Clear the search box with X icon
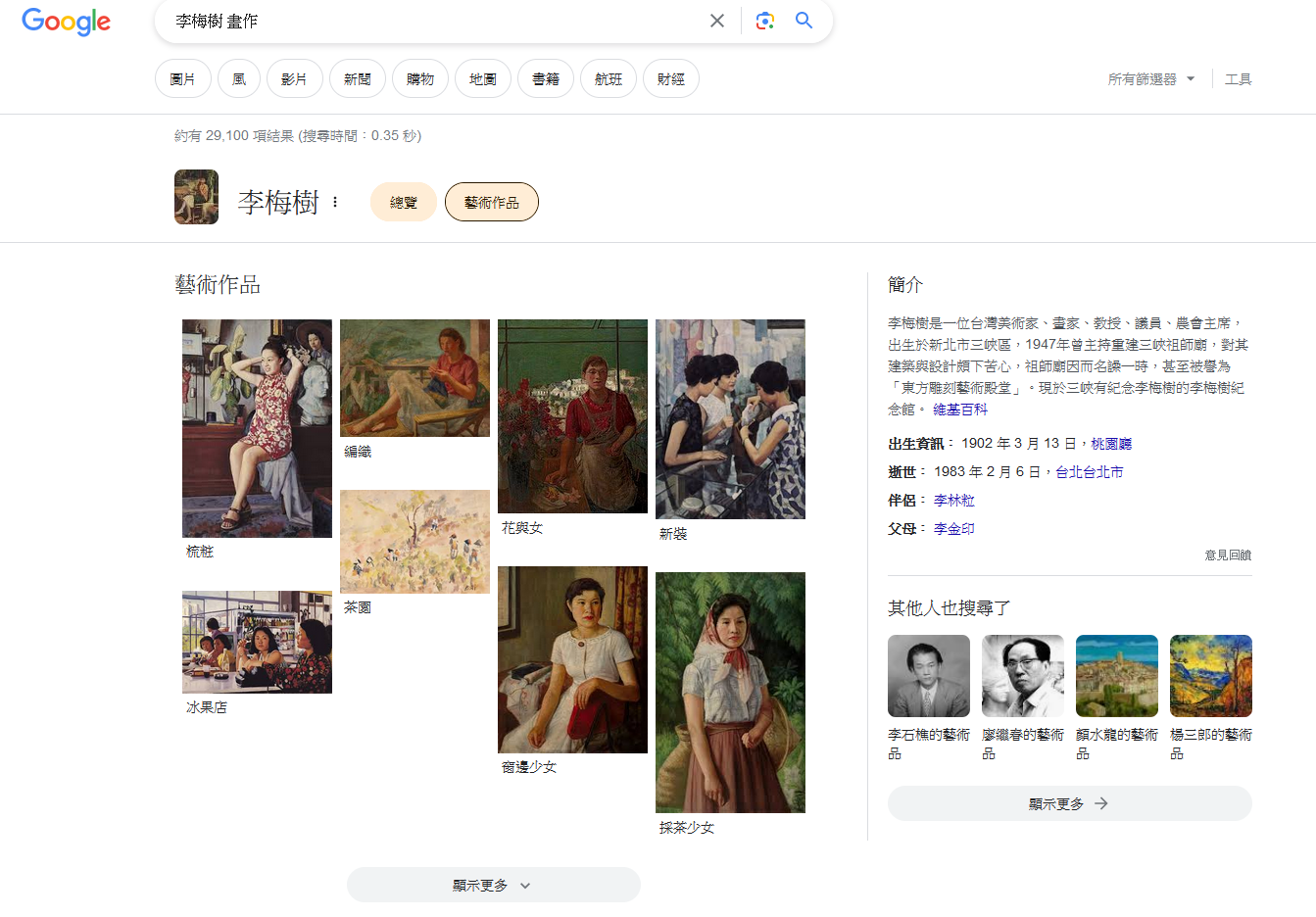The height and width of the screenshot is (917, 1316). [x=717, y=21]
